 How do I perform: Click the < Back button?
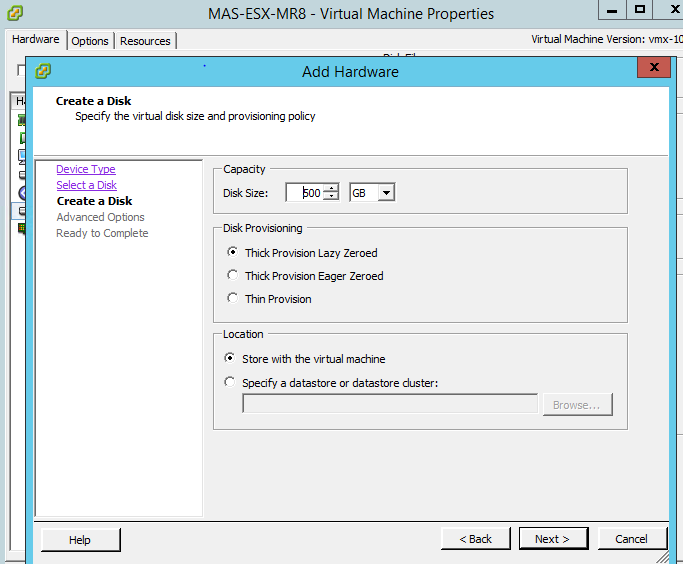[x=475, y=539]
